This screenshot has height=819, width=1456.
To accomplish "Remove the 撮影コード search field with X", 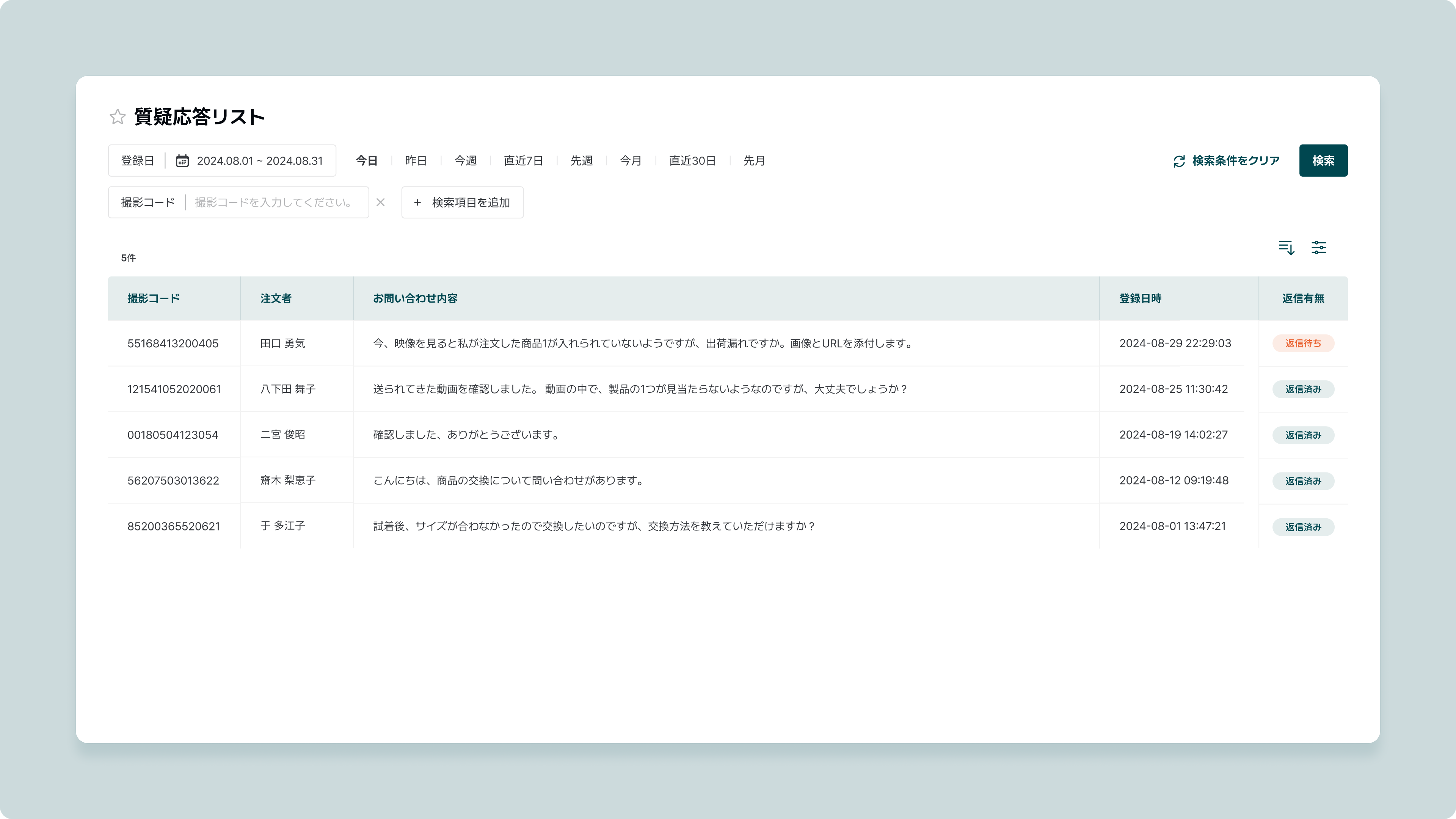I will [380, 202].
